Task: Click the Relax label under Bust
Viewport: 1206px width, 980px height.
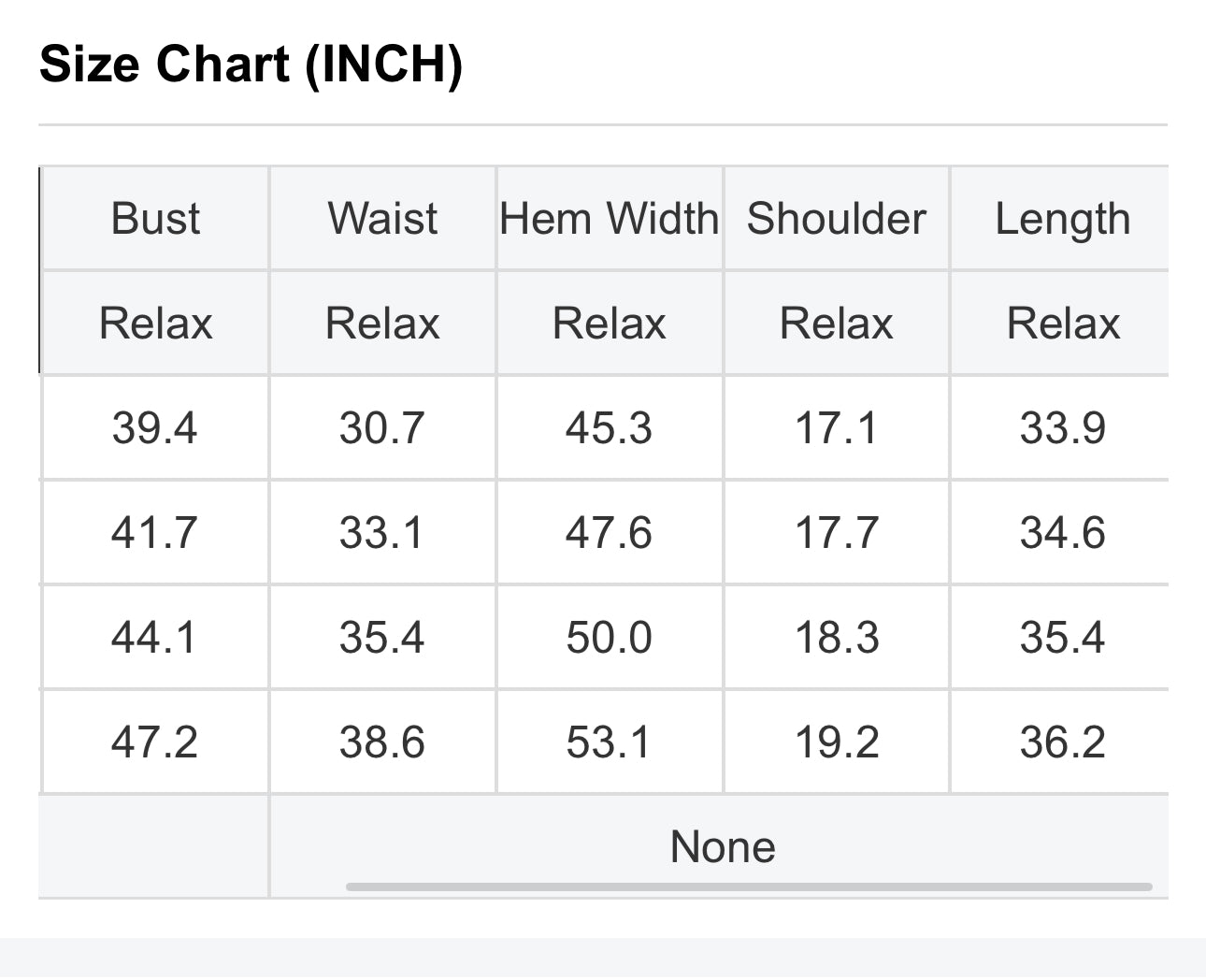Action: [x=155, y=324]
